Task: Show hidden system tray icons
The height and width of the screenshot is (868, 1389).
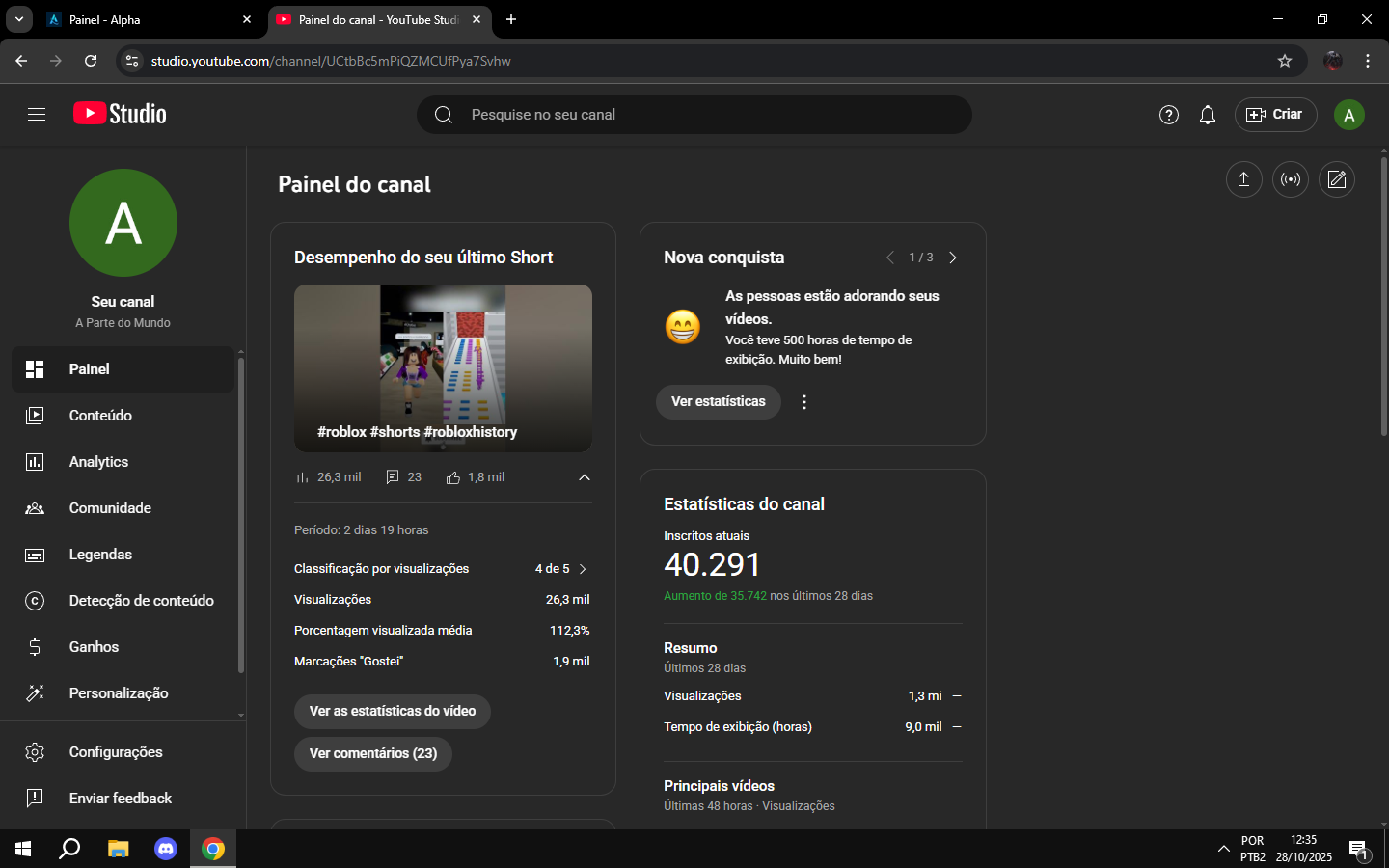Action: pyautogui.click(x=1223, y=849)
